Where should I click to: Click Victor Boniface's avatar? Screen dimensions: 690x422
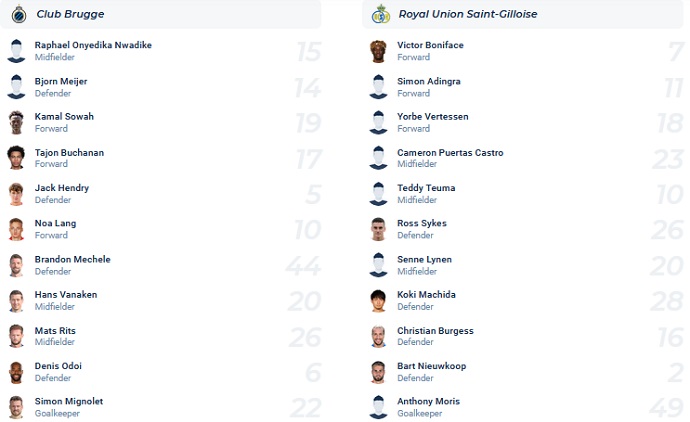[x=378, y=51]
